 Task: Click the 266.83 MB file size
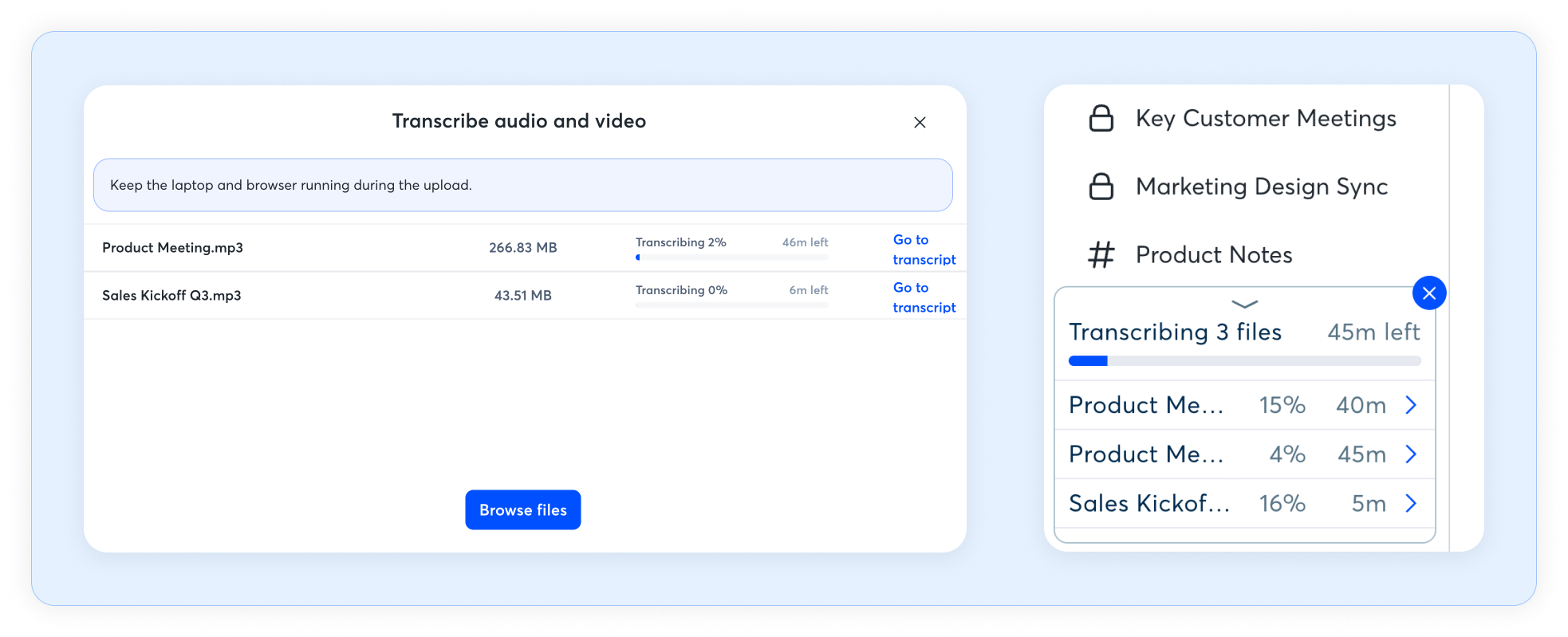[x=523, y=248]
